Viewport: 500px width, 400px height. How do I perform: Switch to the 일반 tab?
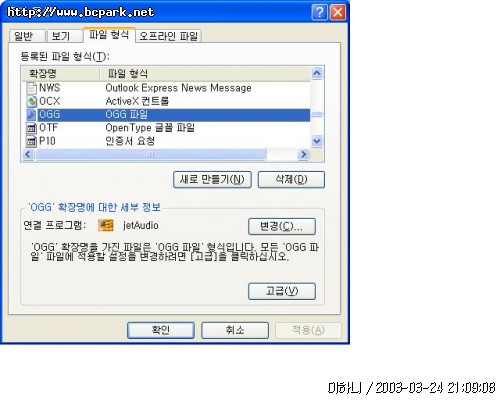click(x=27, y=36)
